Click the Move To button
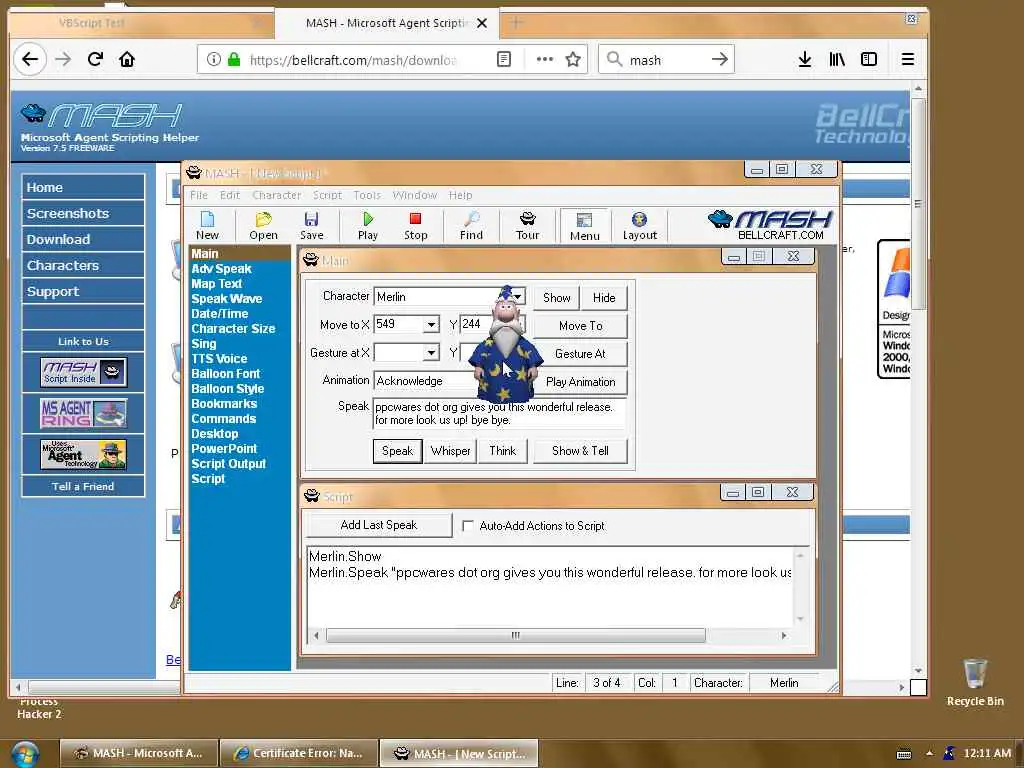This screenshot has height=768, width=1024. 581,326
